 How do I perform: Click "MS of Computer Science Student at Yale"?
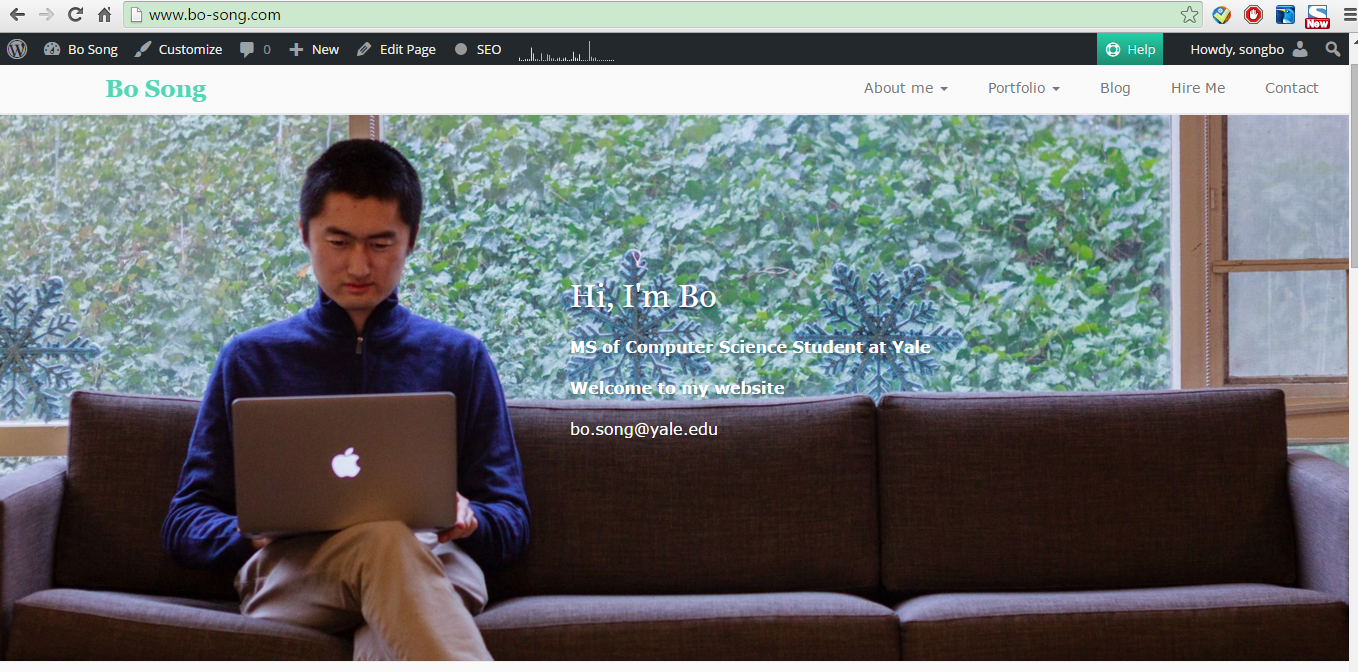(750, 347)
